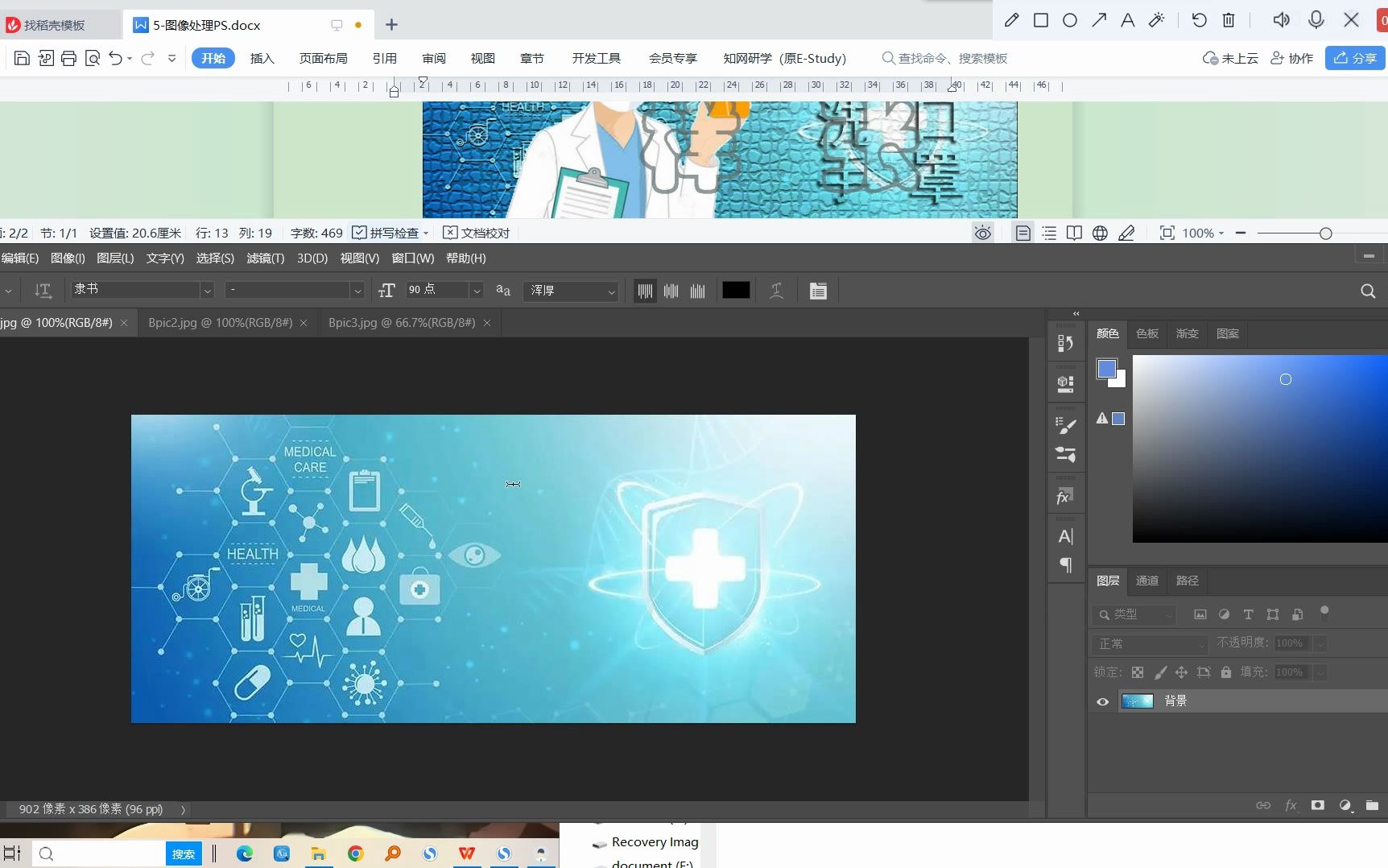This screenshot has width=1388, height=868.
Task: Toggle the lock all layer icon
Action: [x=1225, y=672]
